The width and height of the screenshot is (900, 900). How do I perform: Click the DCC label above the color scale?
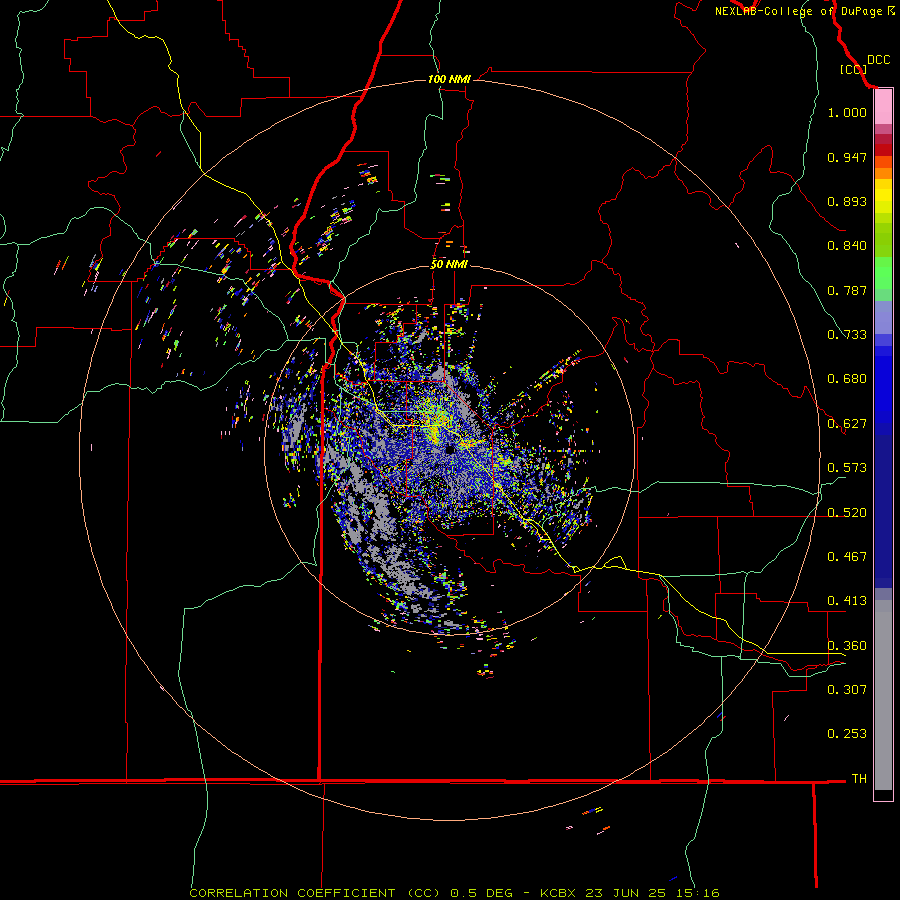coord(878,60)
